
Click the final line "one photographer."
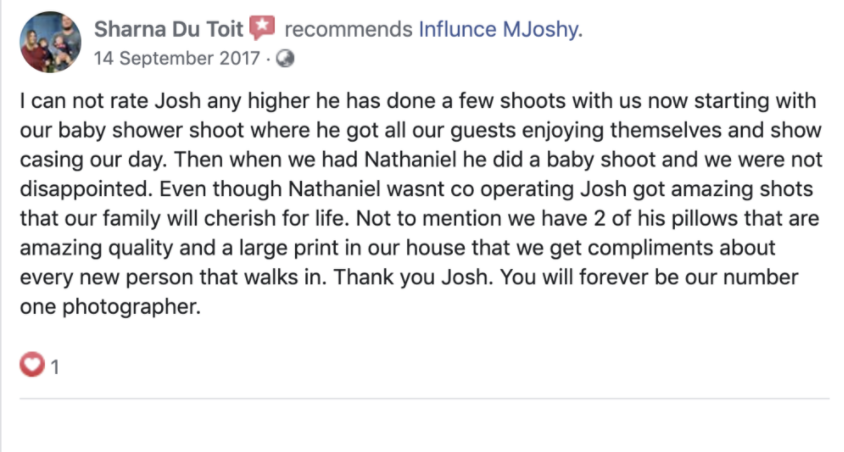(x=110, y=307)
